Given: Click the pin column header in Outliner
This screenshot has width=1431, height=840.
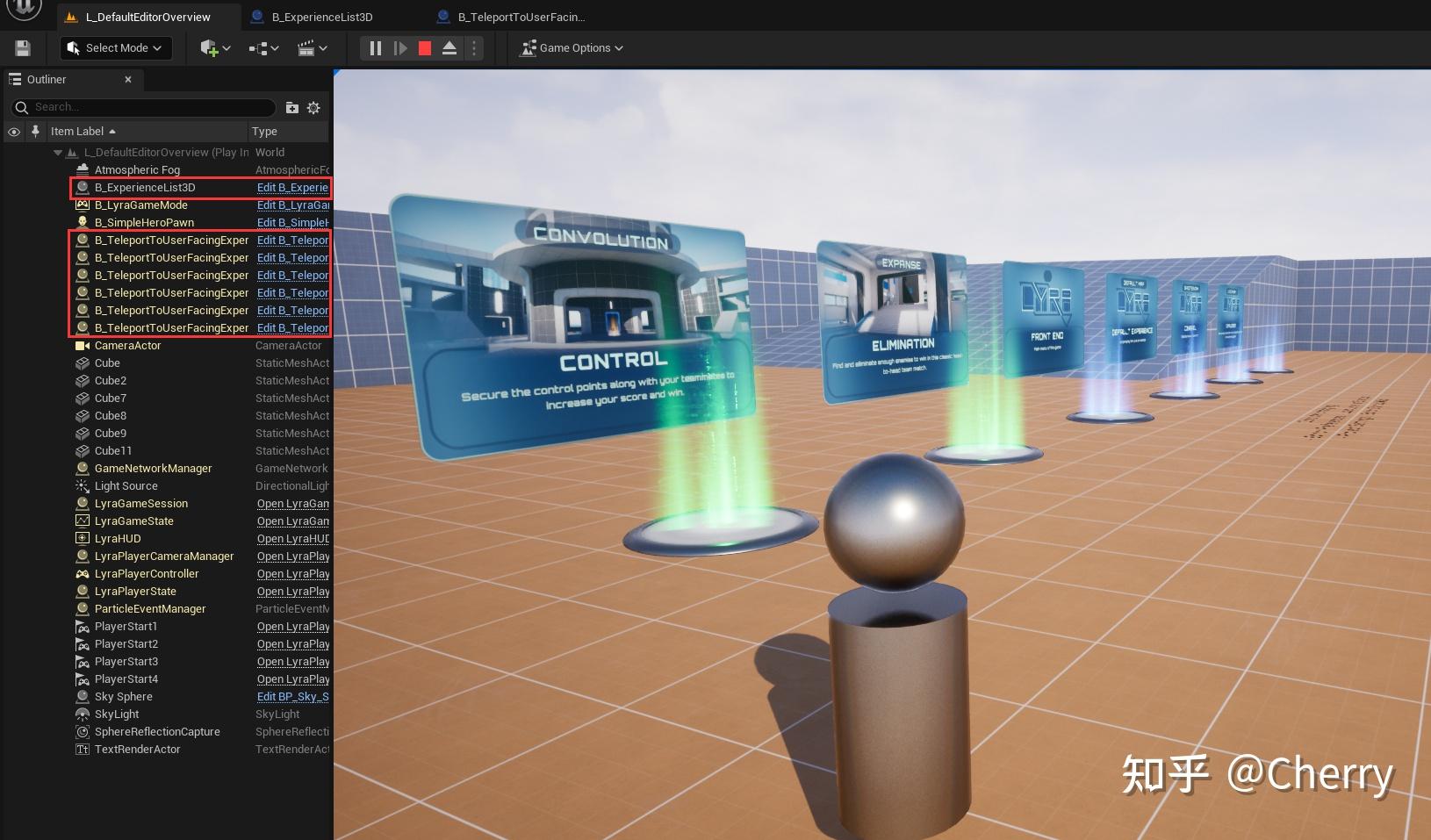Looking at the screenshot, I should tap(35, 132).
